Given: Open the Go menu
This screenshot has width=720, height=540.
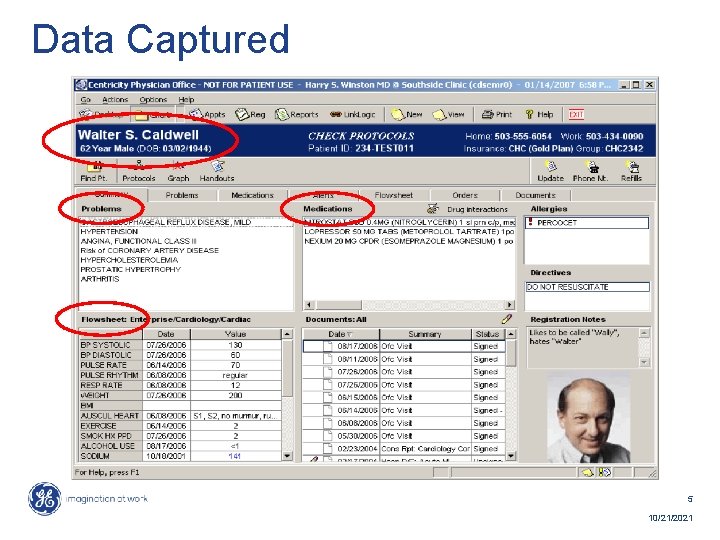Looking at the screenshot, I should [x=86, y=100].
